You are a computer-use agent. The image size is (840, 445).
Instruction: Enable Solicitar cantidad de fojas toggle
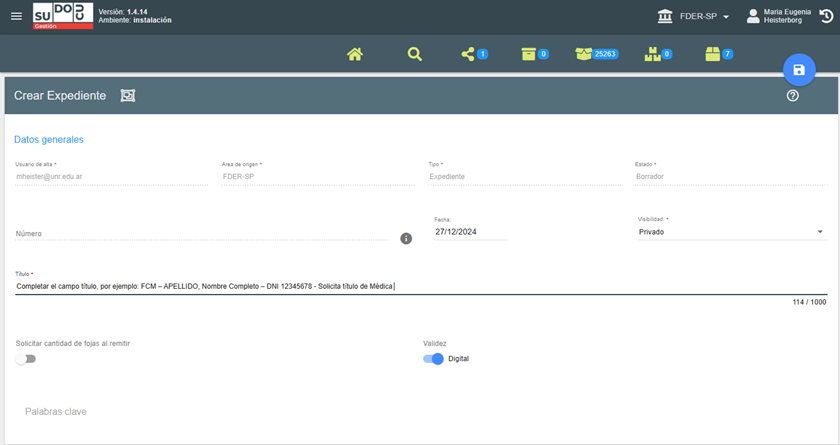click(26, 359)
